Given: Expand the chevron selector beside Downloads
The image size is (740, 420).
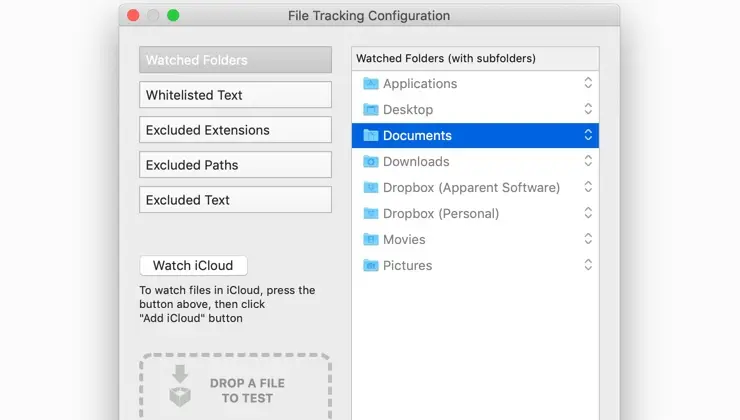Looking at the screenshot, I should (588, 161).
